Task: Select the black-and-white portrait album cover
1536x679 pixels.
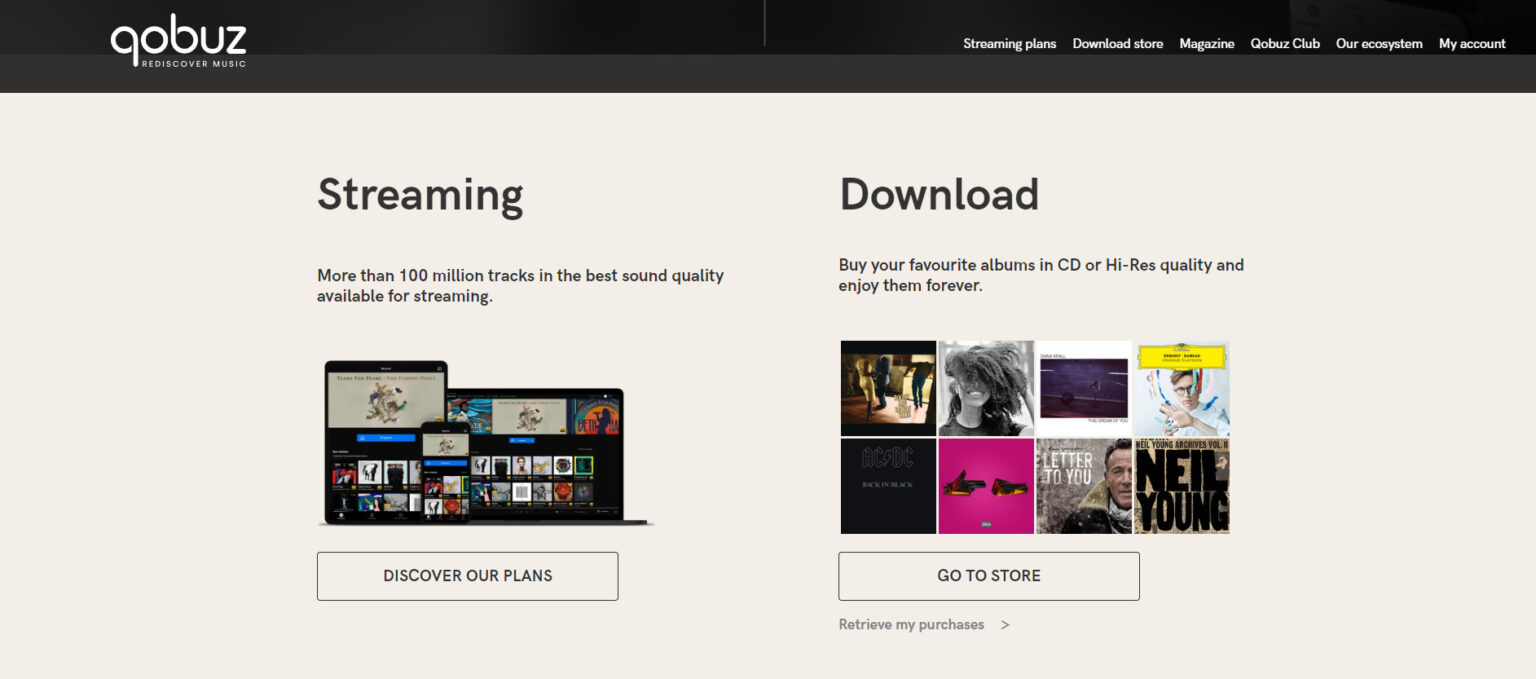Action: (986, 388)
